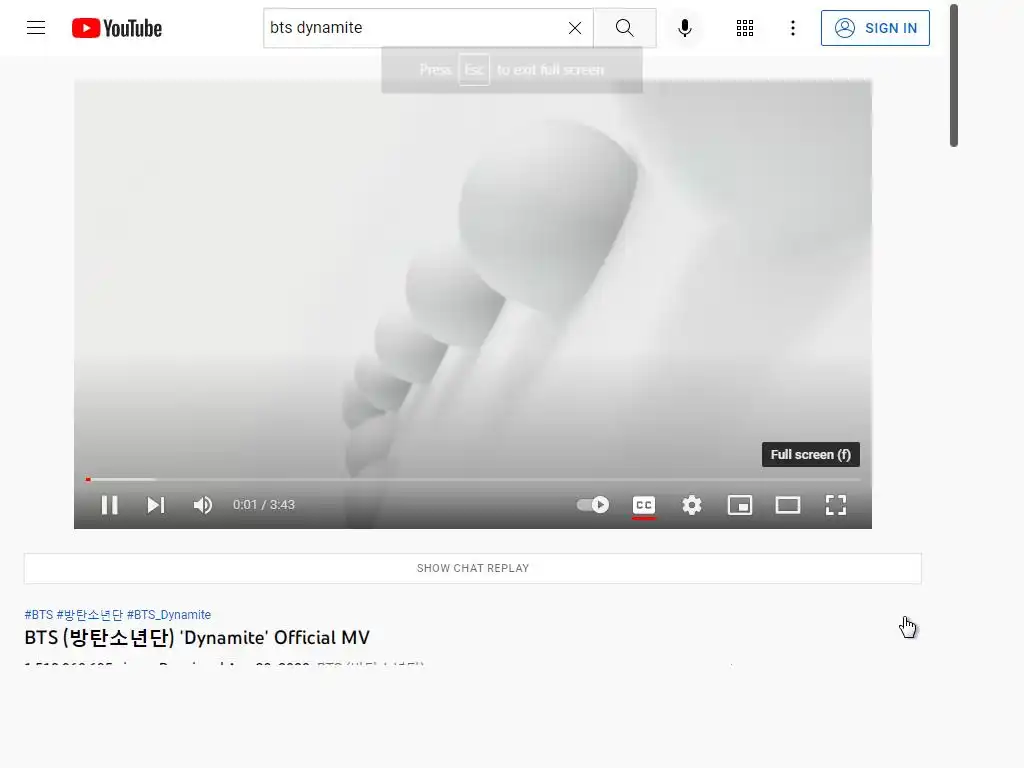Open the three-dot settings menu
Image resolution: width=1024 pixels, height=768 pixels.
click(793, 28)
